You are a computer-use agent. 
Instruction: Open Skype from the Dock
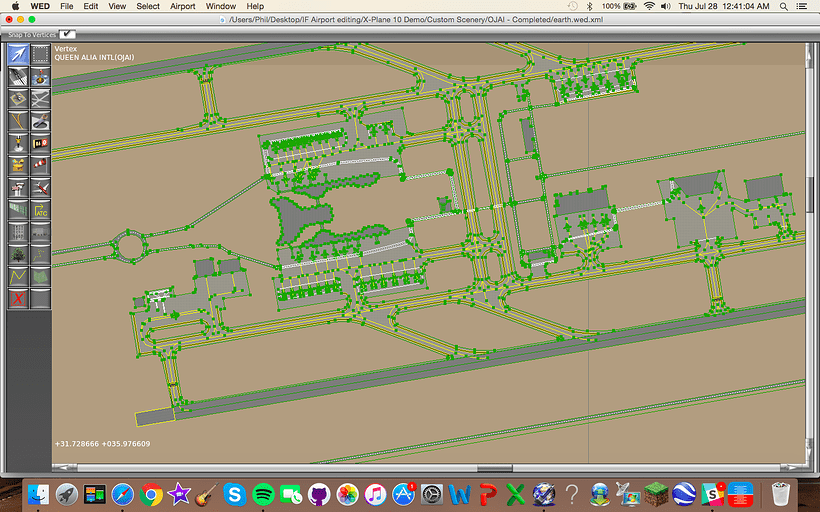tap(235, 494)
